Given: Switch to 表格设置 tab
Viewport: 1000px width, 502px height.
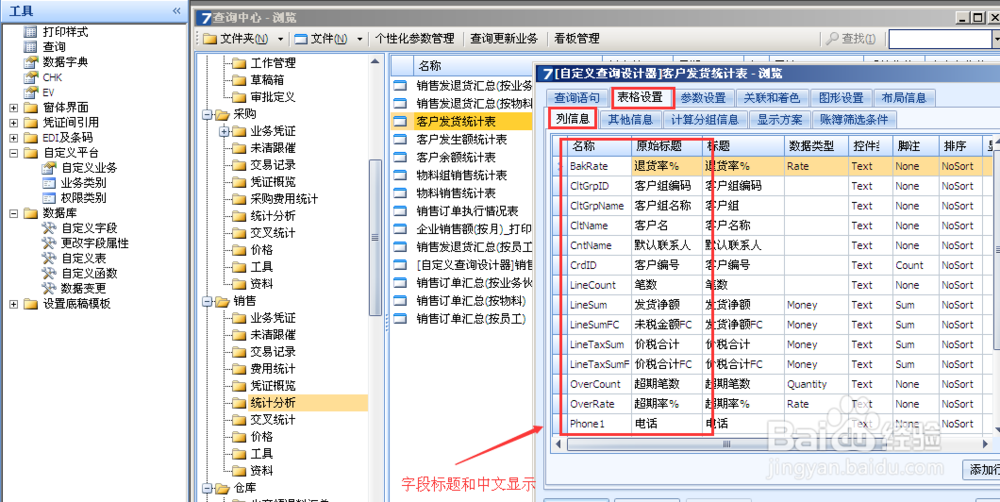Looking at the screenshot, I should [x=642, y=98].
